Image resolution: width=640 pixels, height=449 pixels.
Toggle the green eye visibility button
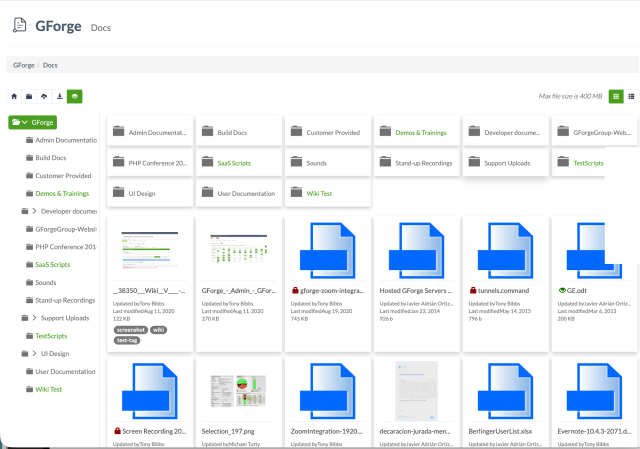click(x=75, y=96)
